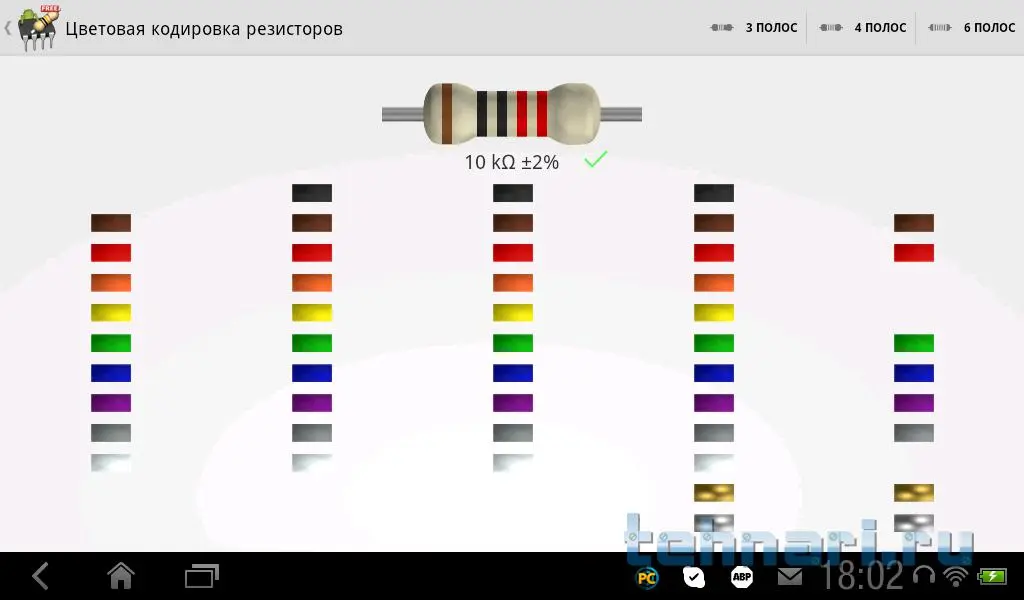Image resolution: width=1024 pixels, height=600 pixels.
Task: Select gold in tolerance column
Action: pos(914,493)
